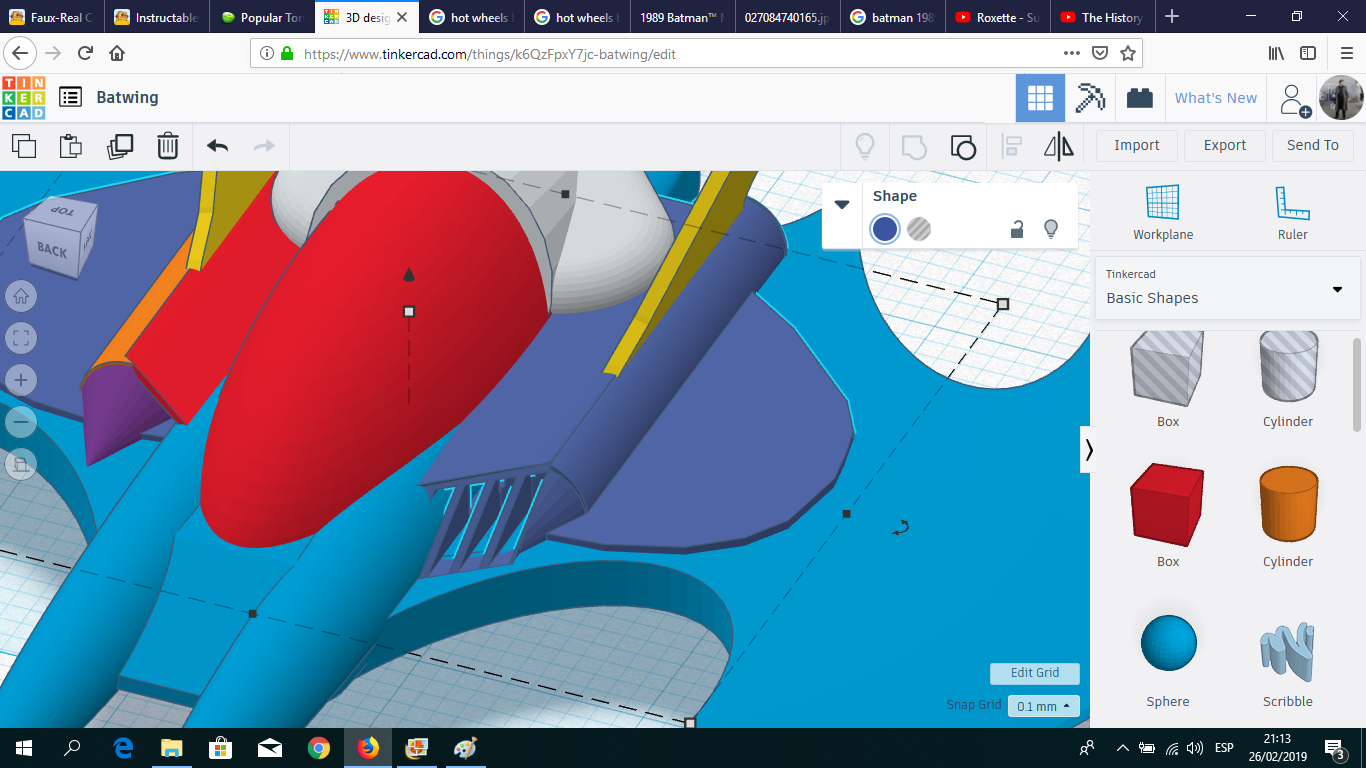Open the design list menu icon
Viewport: 1366px width, 768px height.
pos(71,97)
